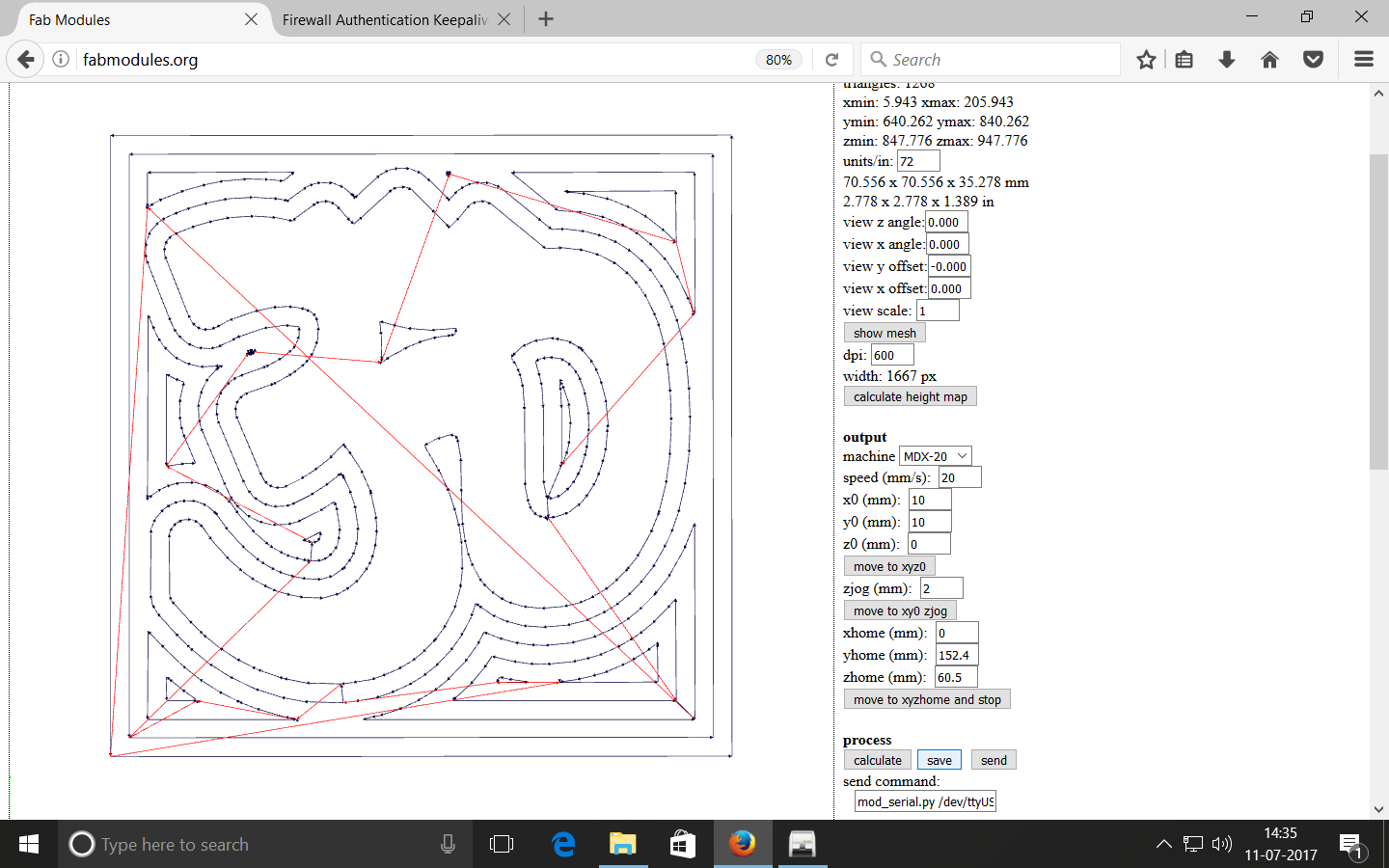
Task: Open the downloads arrow icon
Action: click(x=1227, y=60)
